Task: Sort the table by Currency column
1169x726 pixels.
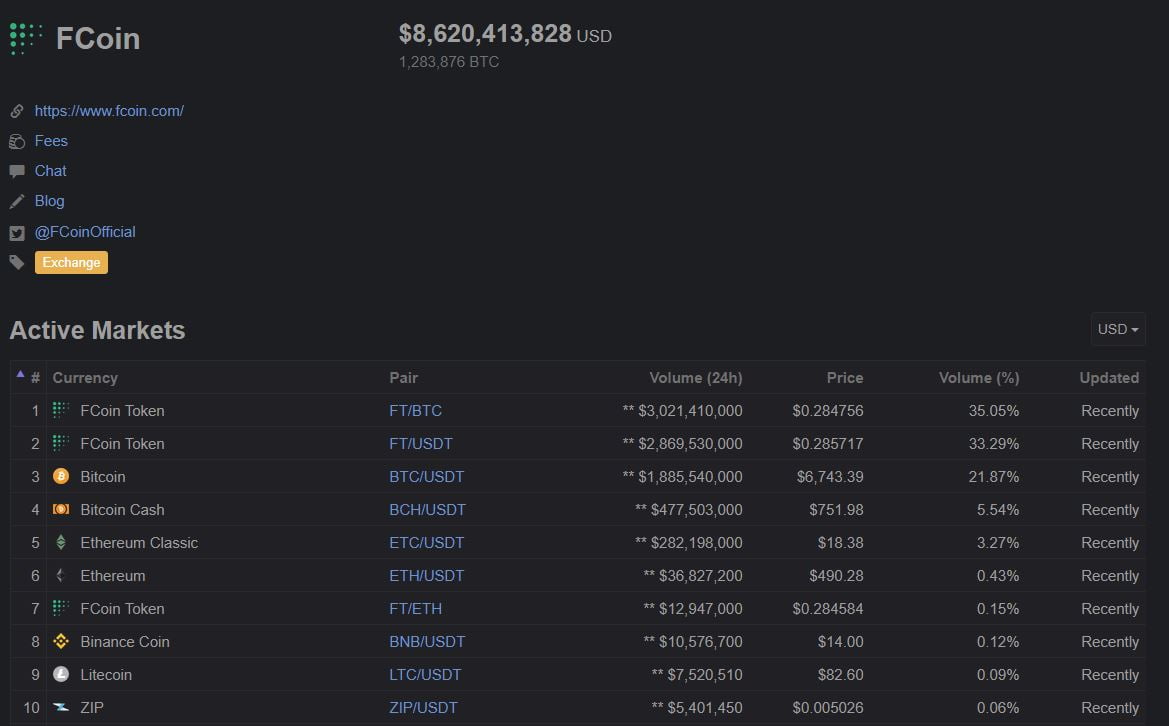Action: [x=85, y=378]
